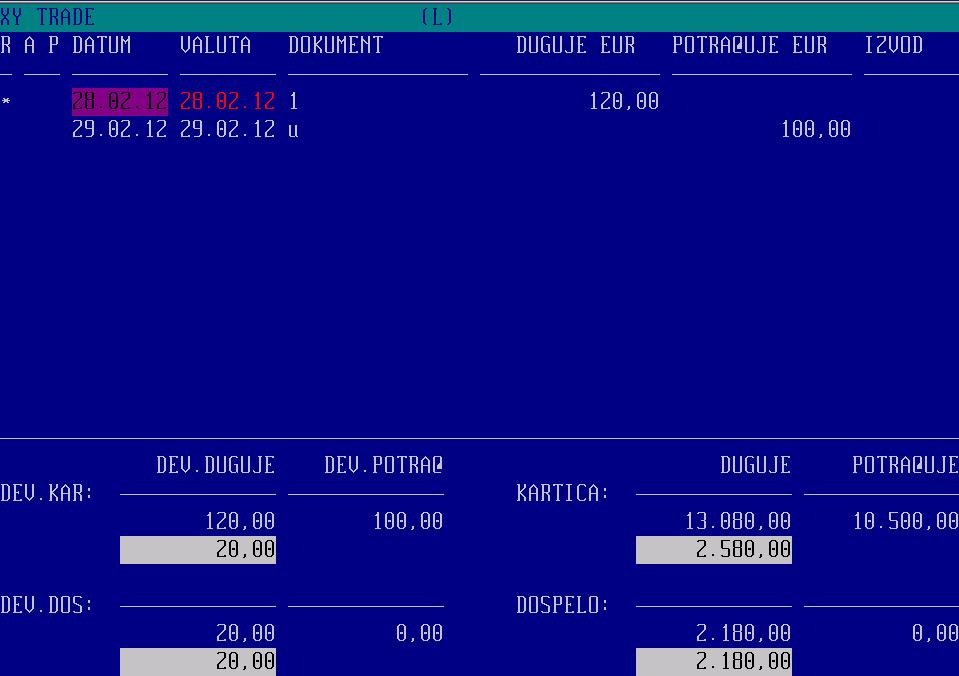Select the highlighted 2.580,00 KARTICA balance
The width and height of the screenshot is (959, 676).
click(x=713, y=550)
